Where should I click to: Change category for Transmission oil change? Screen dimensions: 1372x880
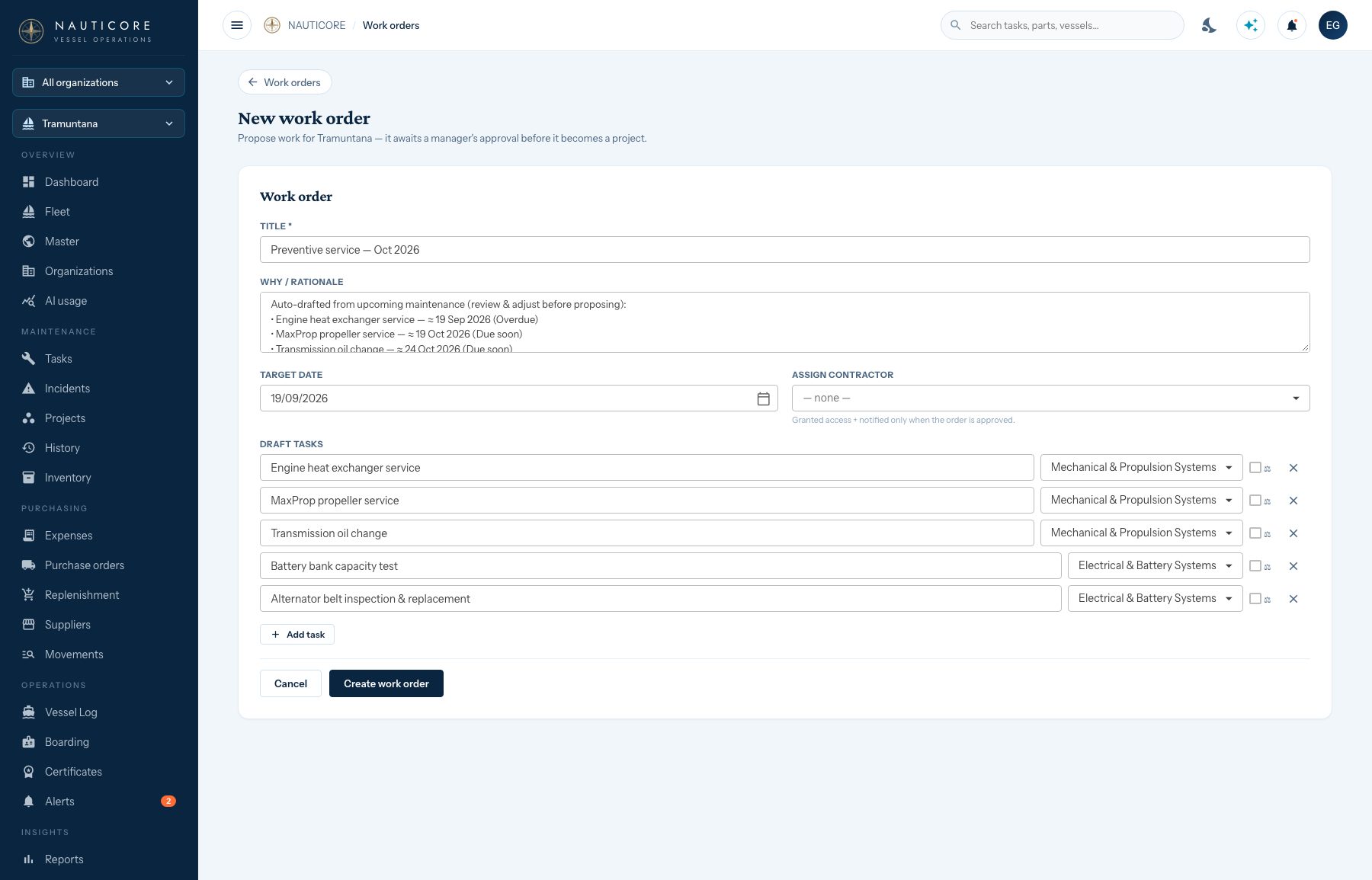[1141, 533]
